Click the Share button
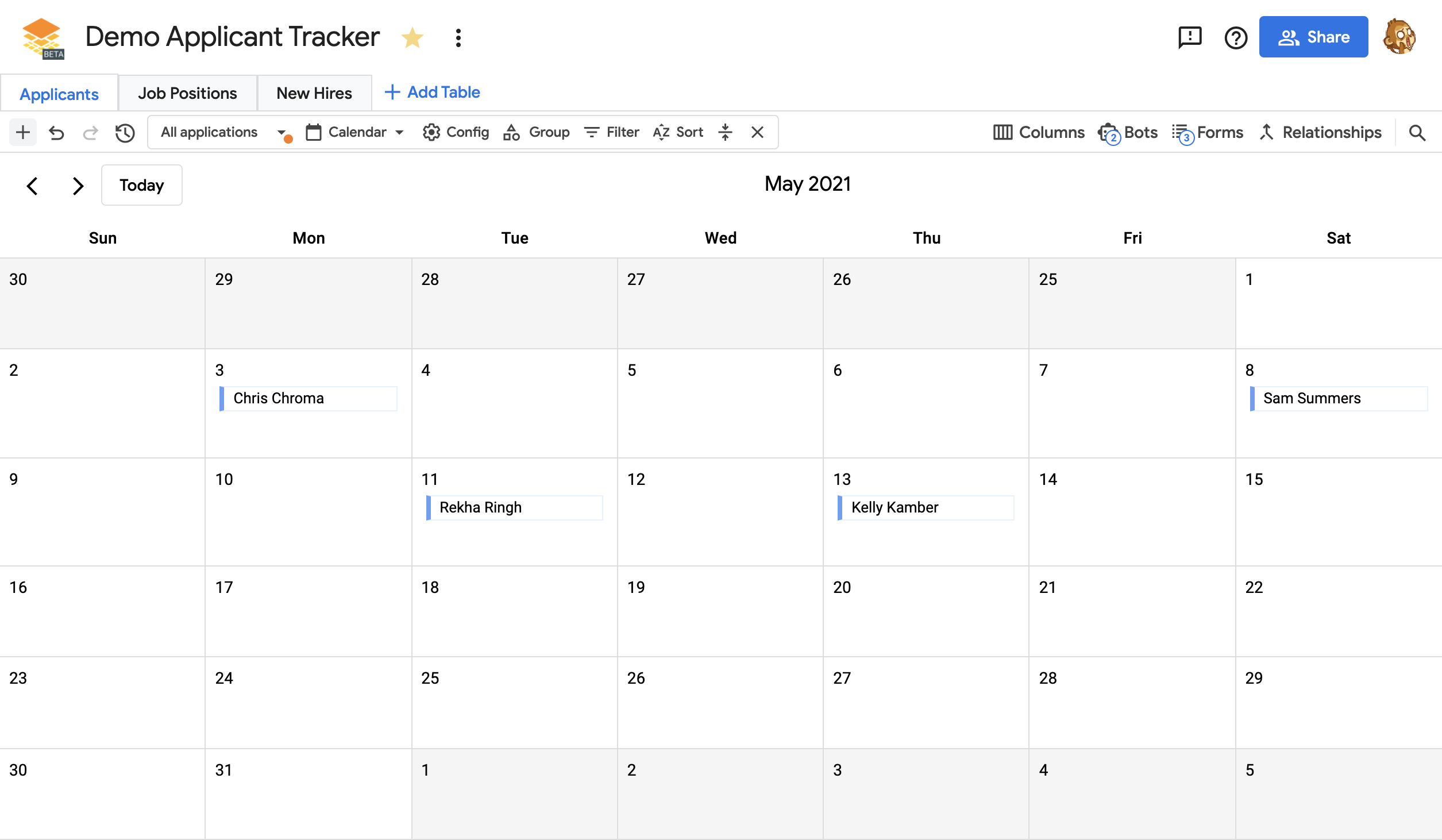Image resolution: width=1442 pixels, height=840 pixels. pos(1313,37)
